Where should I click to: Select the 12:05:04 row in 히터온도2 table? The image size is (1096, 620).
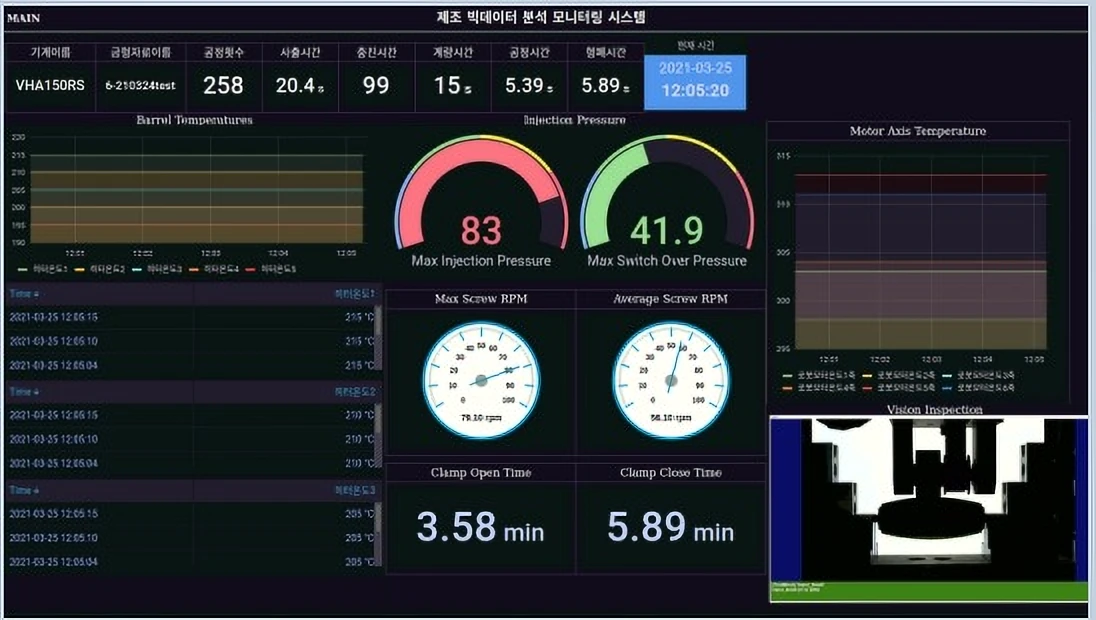click(191, 463)
